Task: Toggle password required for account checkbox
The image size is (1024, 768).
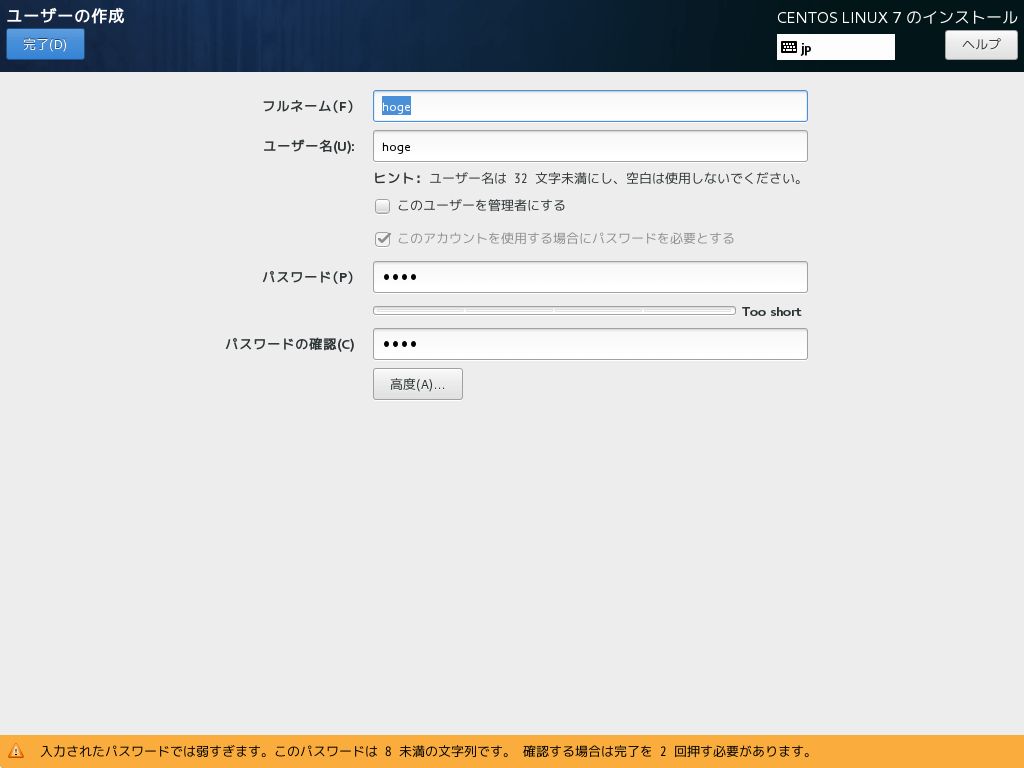Action: [383, 239]
